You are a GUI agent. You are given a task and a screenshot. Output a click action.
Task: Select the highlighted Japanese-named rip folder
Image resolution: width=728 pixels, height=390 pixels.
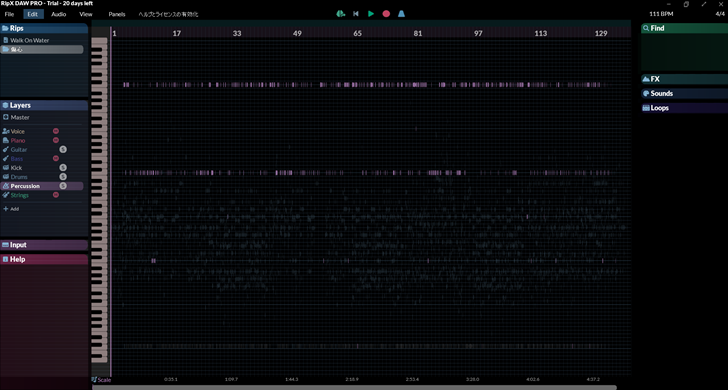point(42,49)
